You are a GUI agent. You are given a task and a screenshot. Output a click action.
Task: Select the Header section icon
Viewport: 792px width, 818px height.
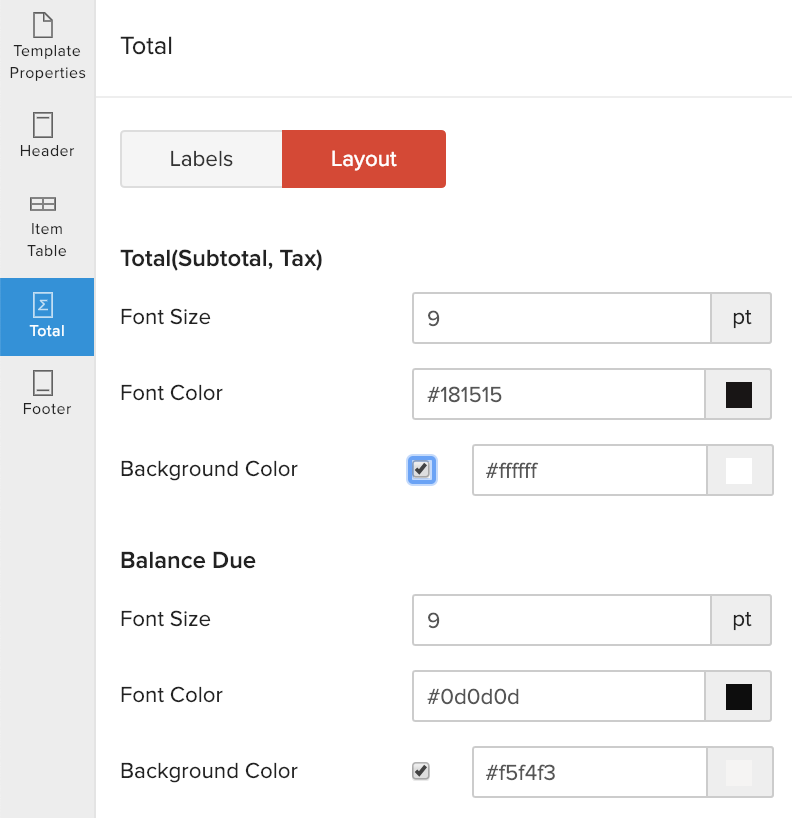[43, 125]
